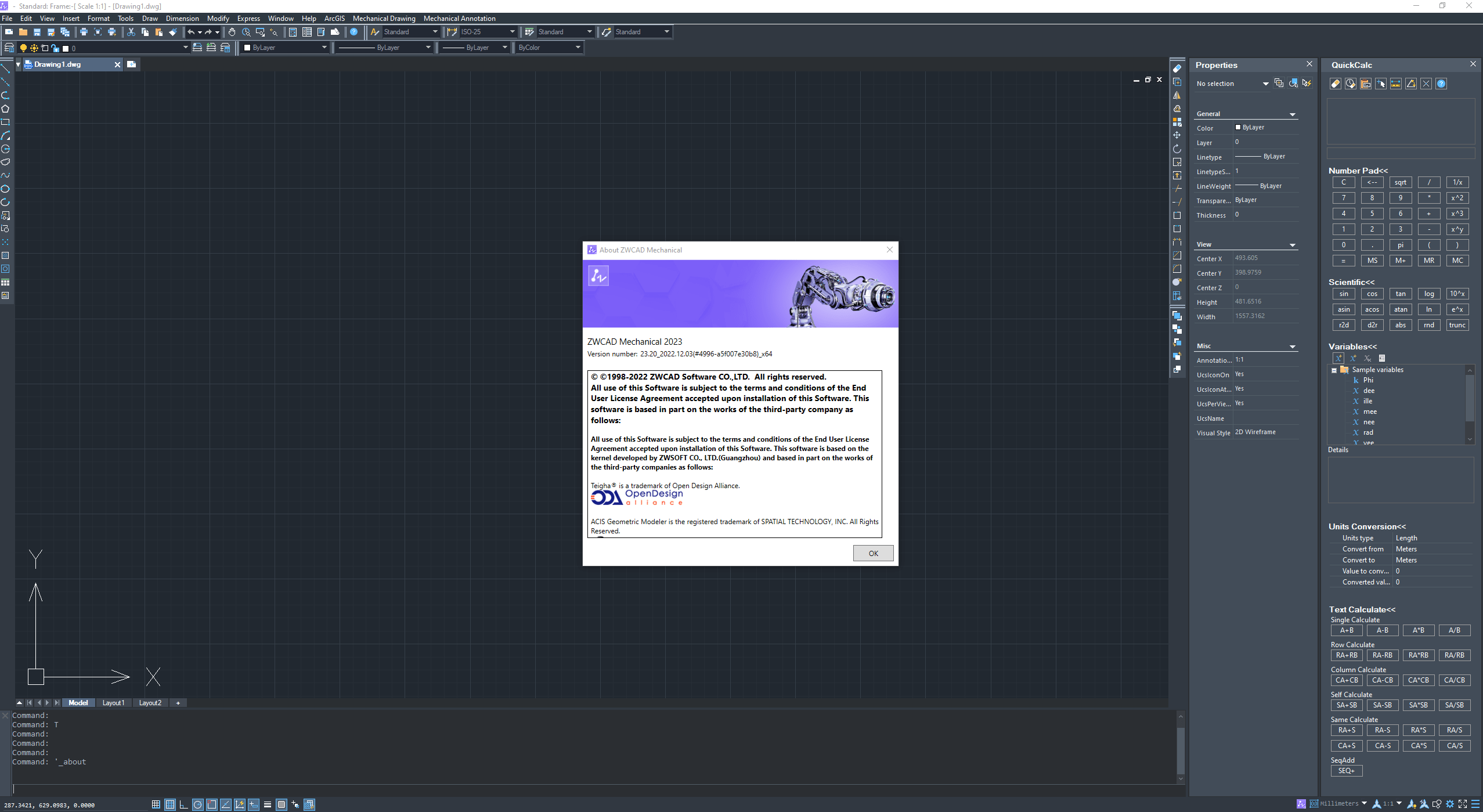Image resolution: width=1483 pixels, height=812 pixels.
Task: Click the MC memory clear button
Action: pyautogui.click(x=1457, y=261)
